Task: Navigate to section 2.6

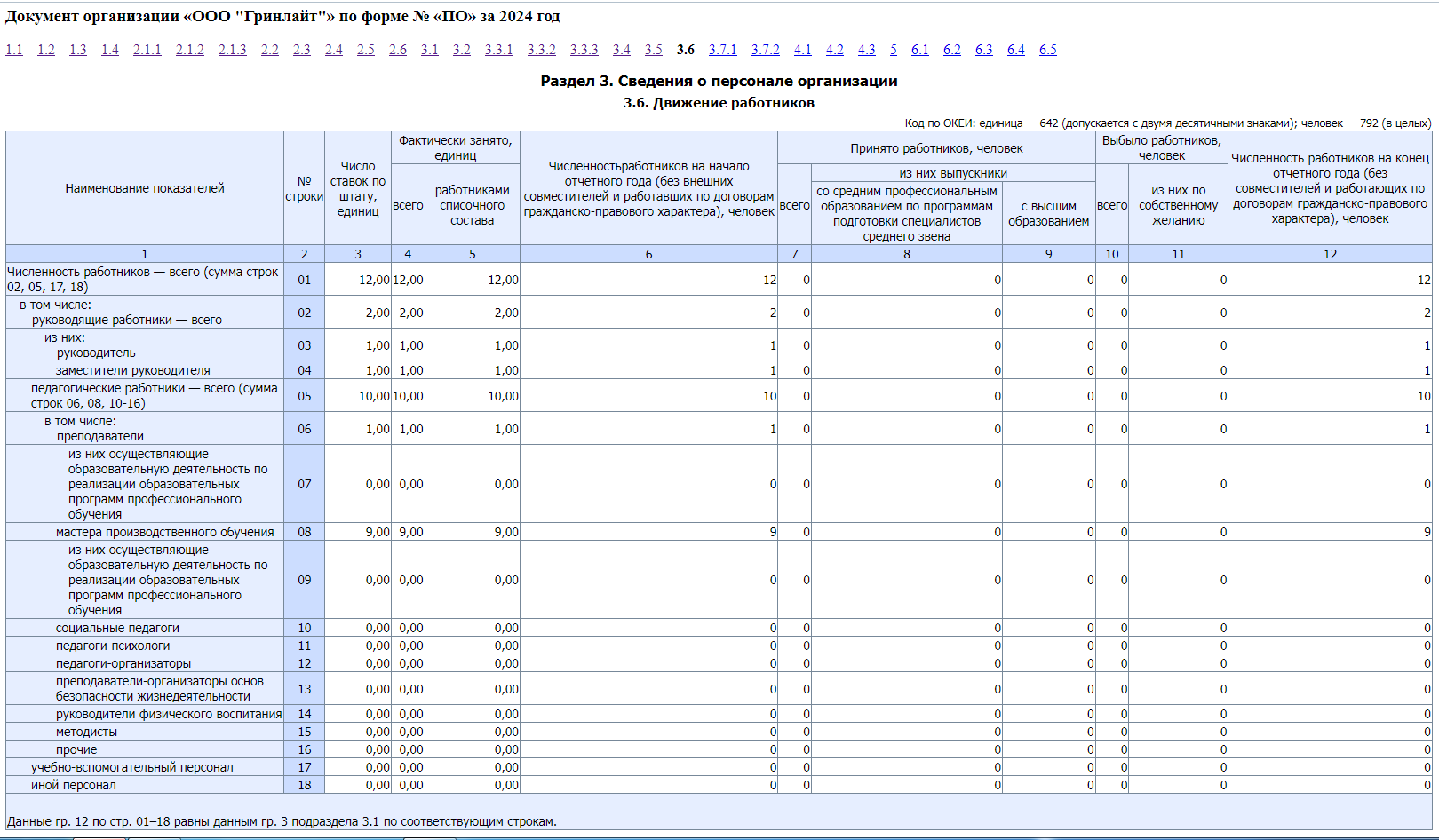Action: 398,50
